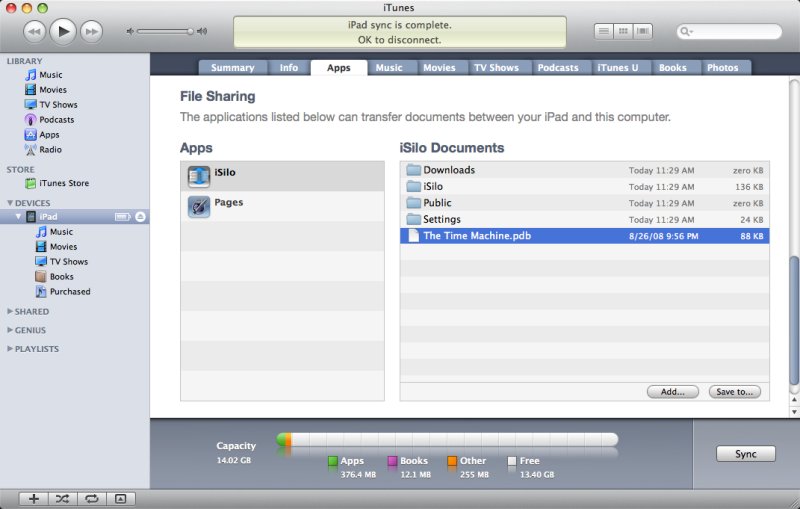Show or hide artwork viewer button
Screen dimensions: 800x509
[x=120, y=498]
